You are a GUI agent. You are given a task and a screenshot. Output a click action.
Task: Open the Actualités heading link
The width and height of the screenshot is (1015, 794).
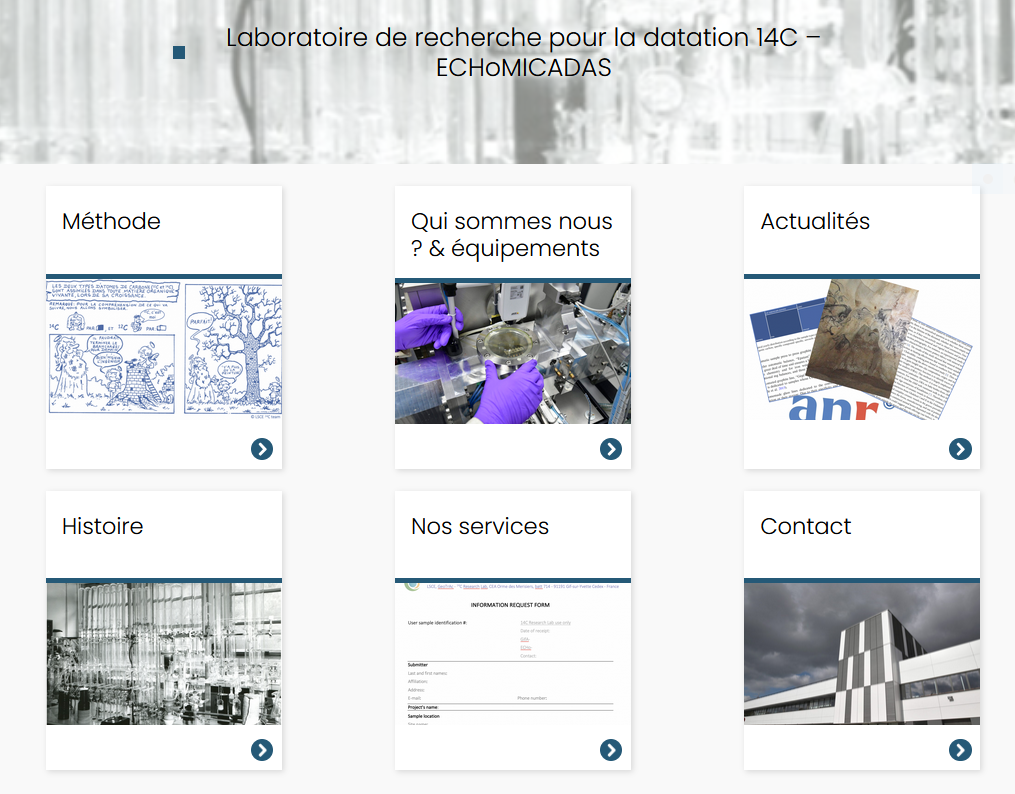815,221
